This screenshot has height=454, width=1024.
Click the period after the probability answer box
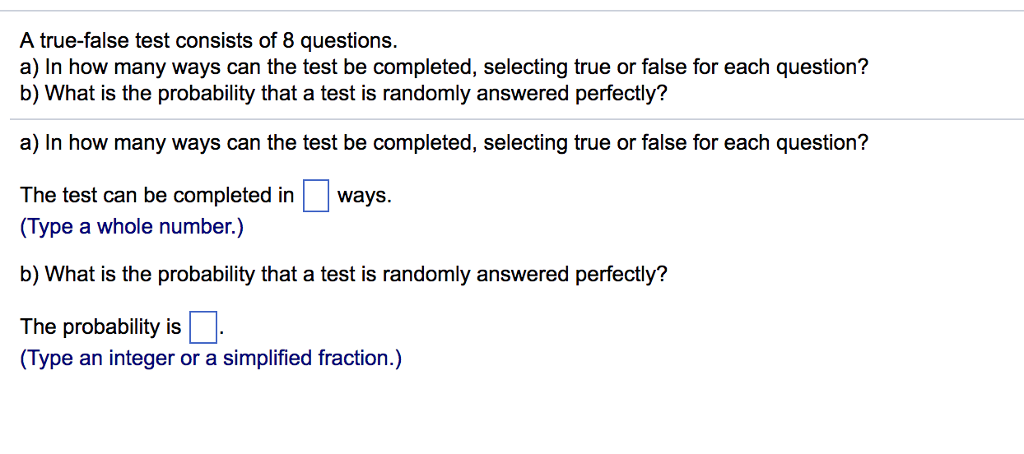(221, 334)
